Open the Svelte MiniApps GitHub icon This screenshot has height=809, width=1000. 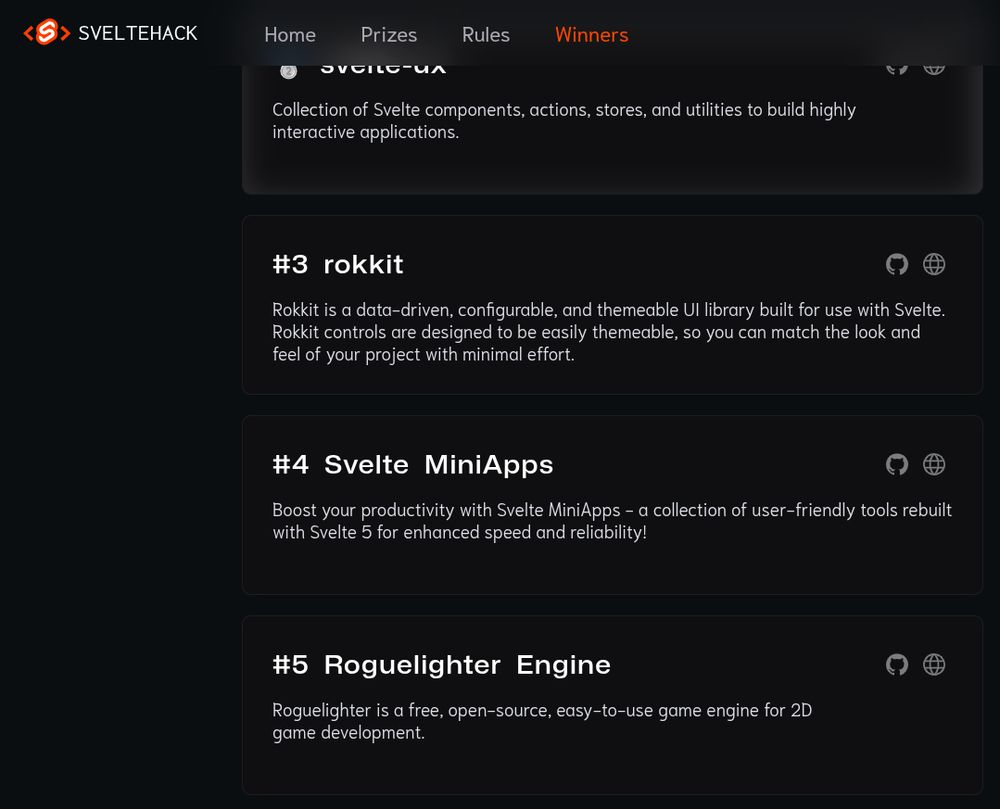tap(897, 464)
